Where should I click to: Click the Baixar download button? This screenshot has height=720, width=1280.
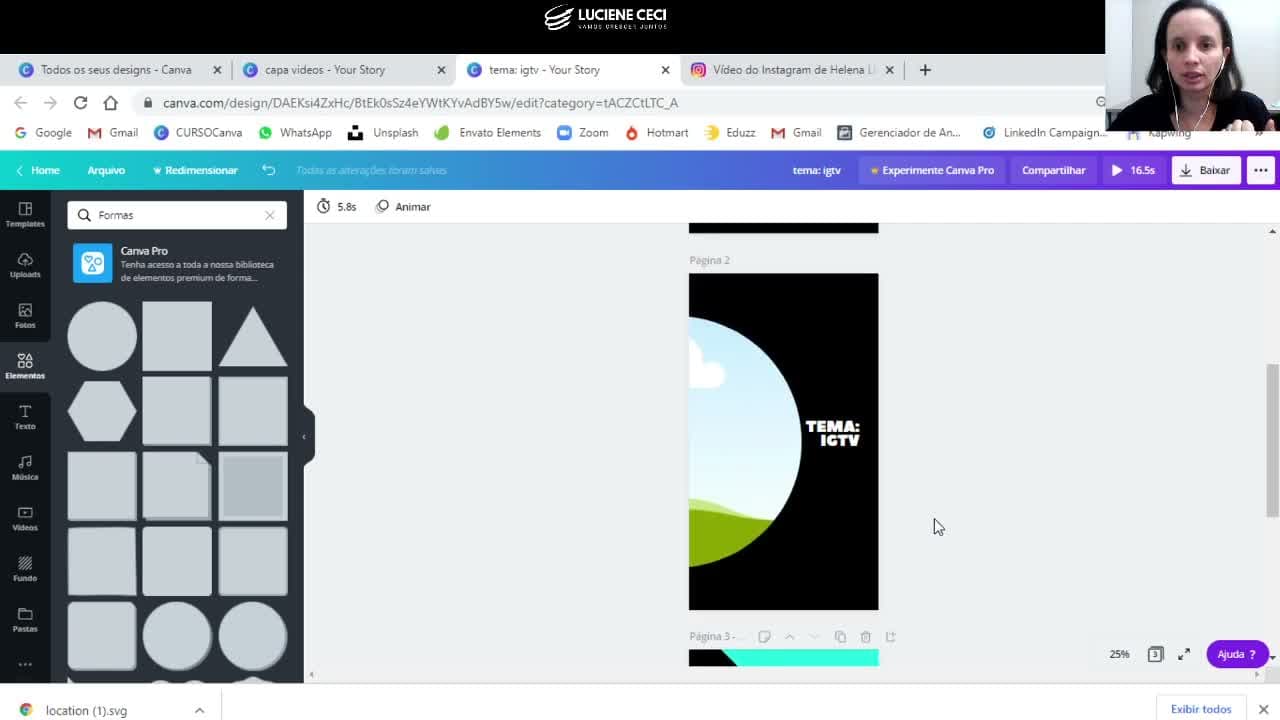pyautogui.click(x=1205, y=170)
